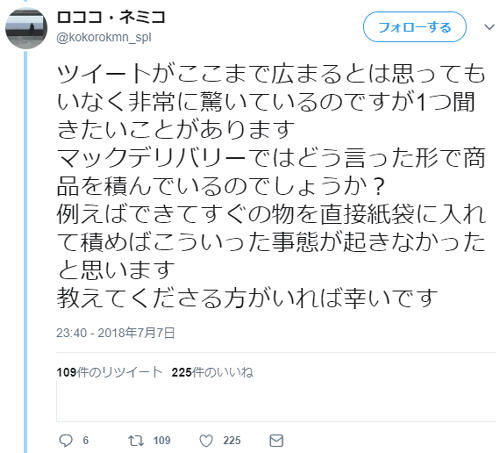Click the 109 count beside the retweet icon
Image resolution: width=500 pixels, height=453 pixels.
point(162,440)
